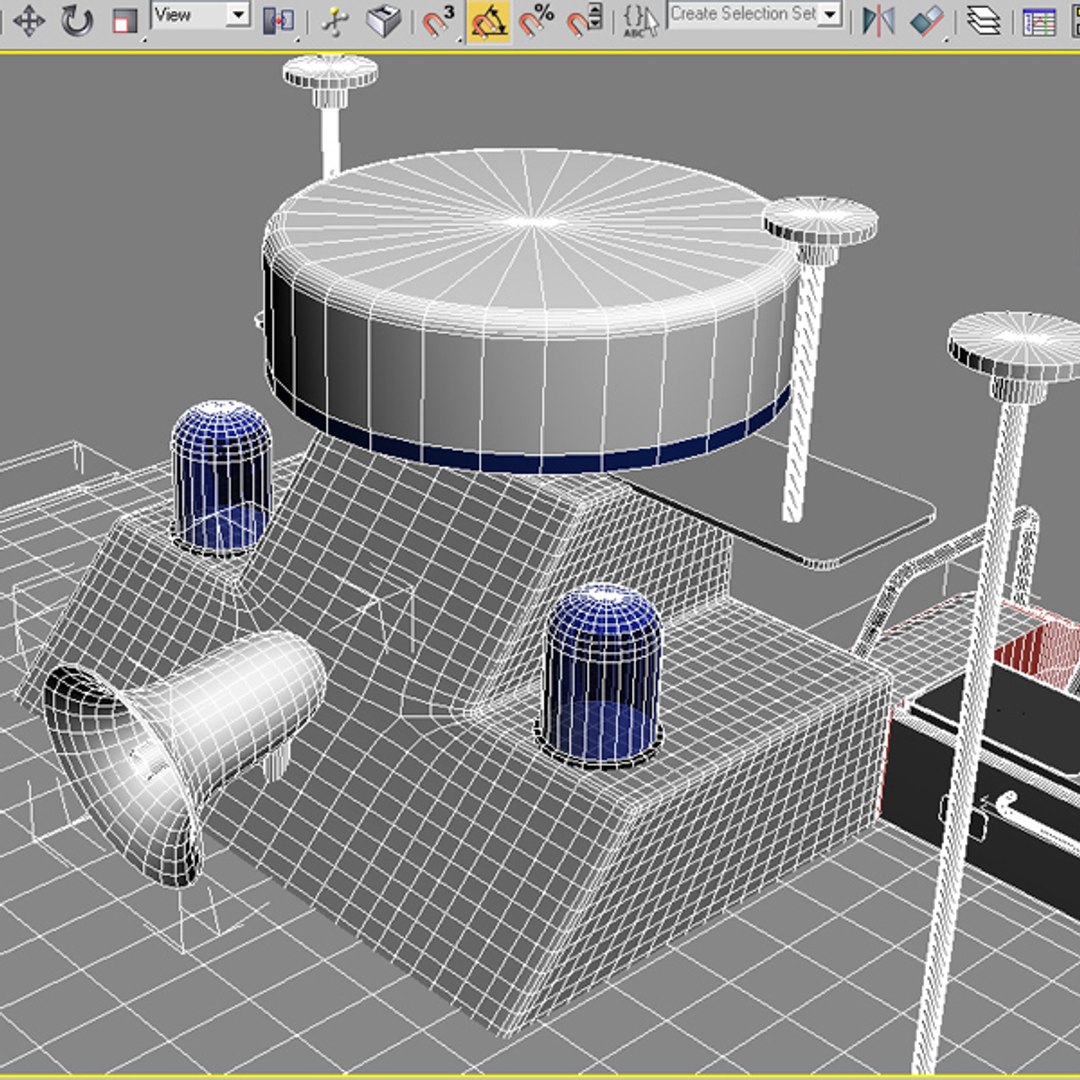Expand the Create Selection Set dropdown arrow
This screenshot has width=1080, height=1080.
pyautogui.click(x=831, y=14)
